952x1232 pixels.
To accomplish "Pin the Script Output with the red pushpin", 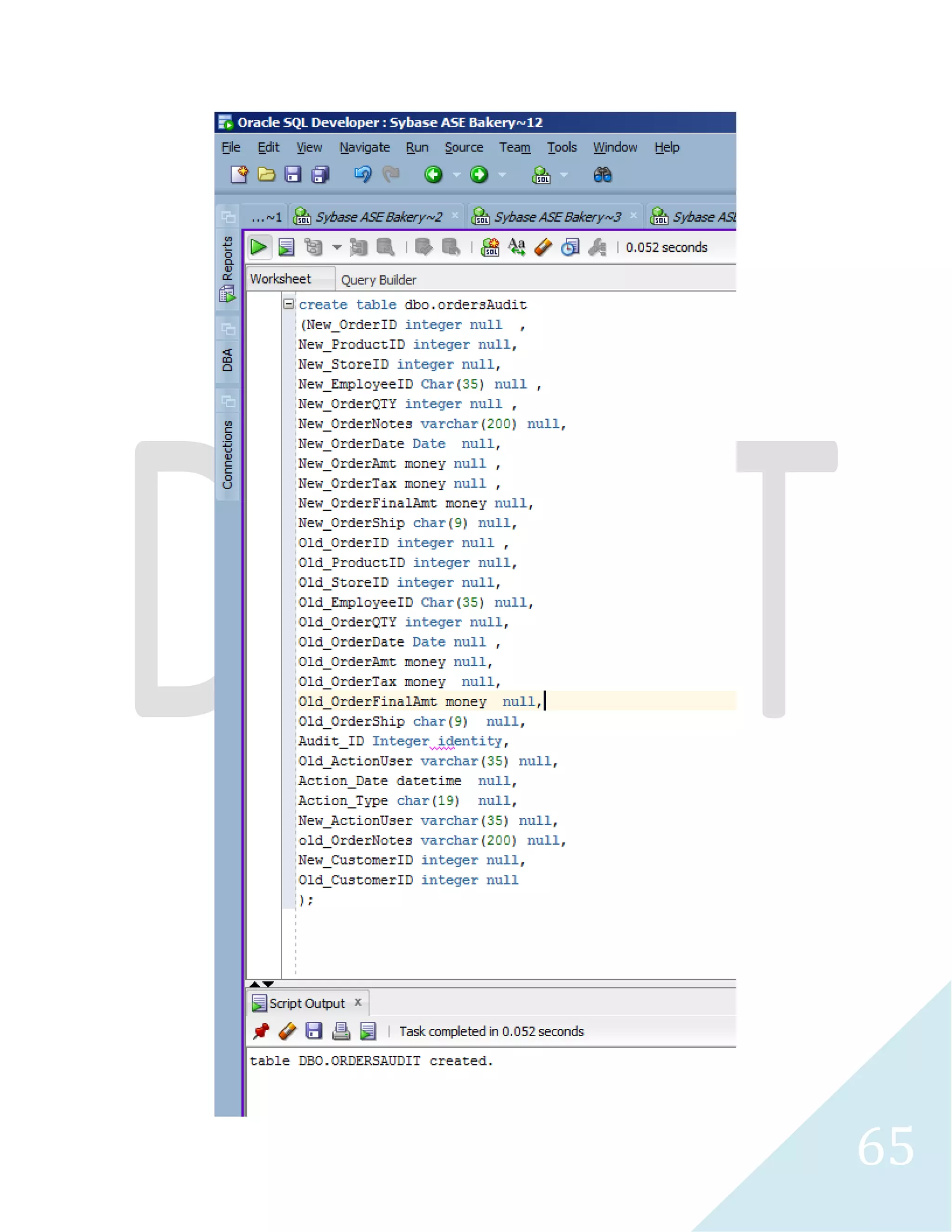I will pyautogui.click(x=261, y=1031).
